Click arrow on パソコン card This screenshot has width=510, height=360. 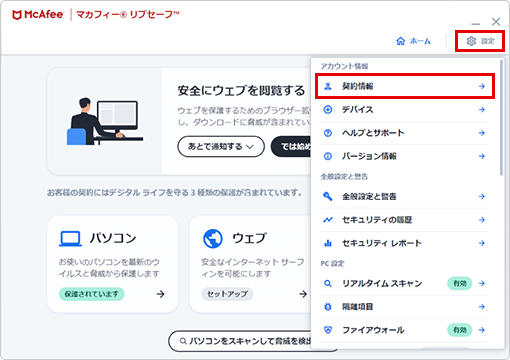(161, 294)
